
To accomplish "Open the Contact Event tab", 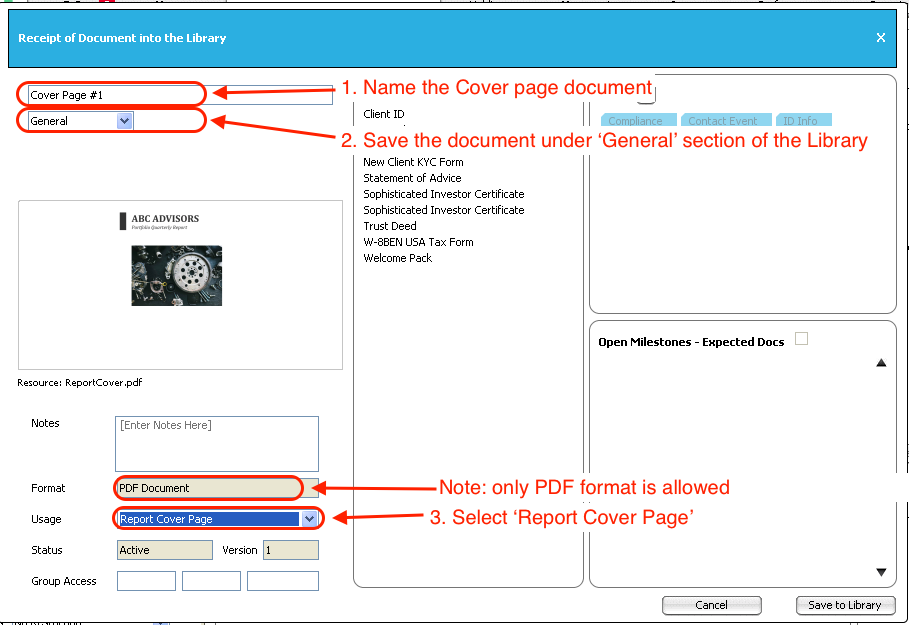I will coord(722,121).
